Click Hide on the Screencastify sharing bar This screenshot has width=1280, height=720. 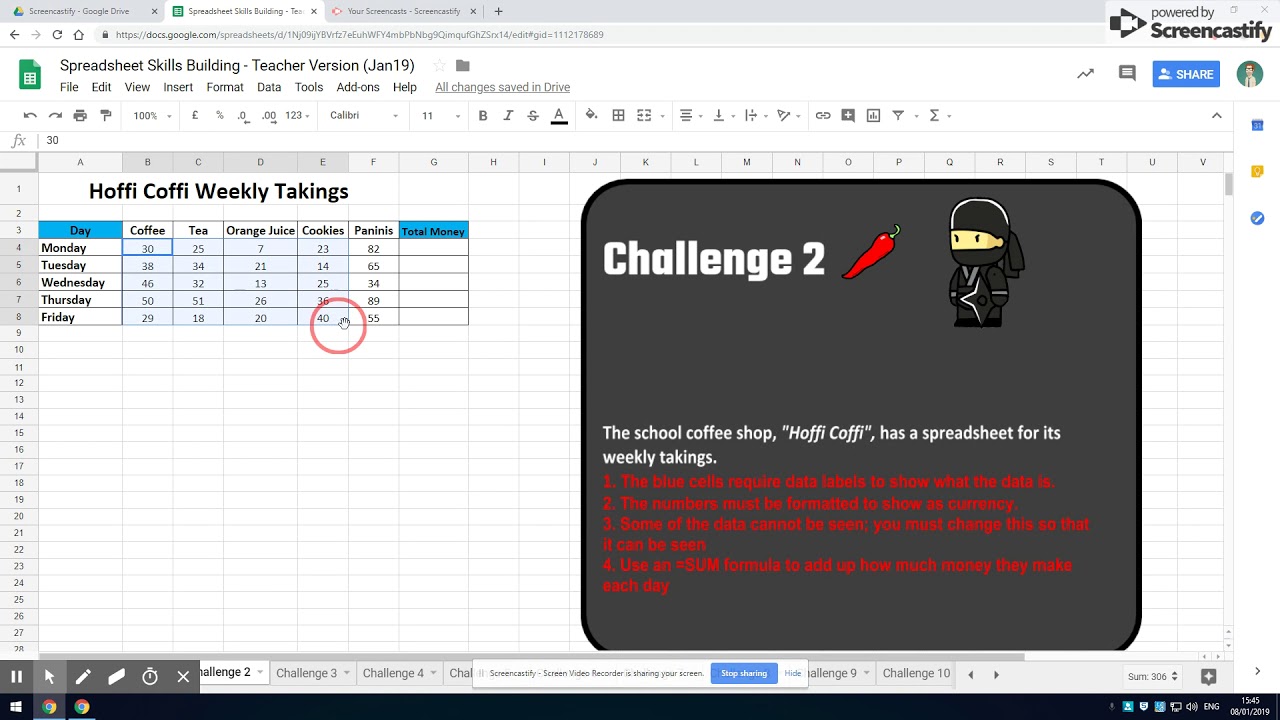[792, 673]
